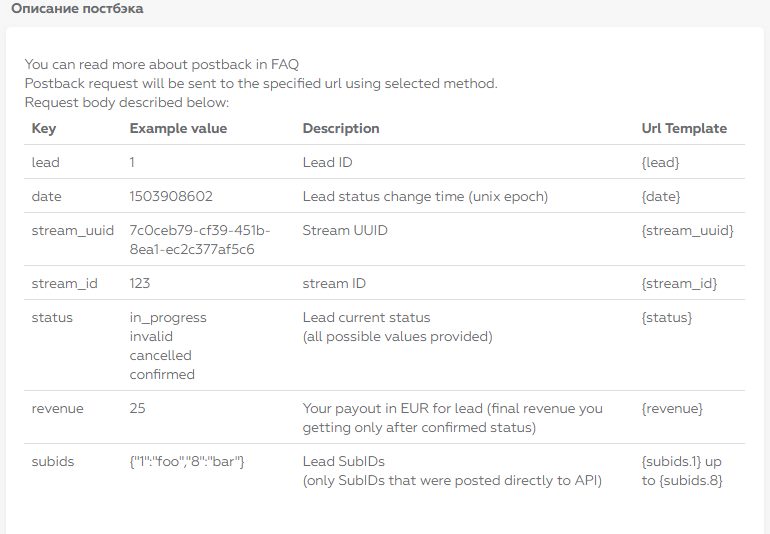Click the "confirmed" status value
This screenshot has height=534, width=770.
162,375
